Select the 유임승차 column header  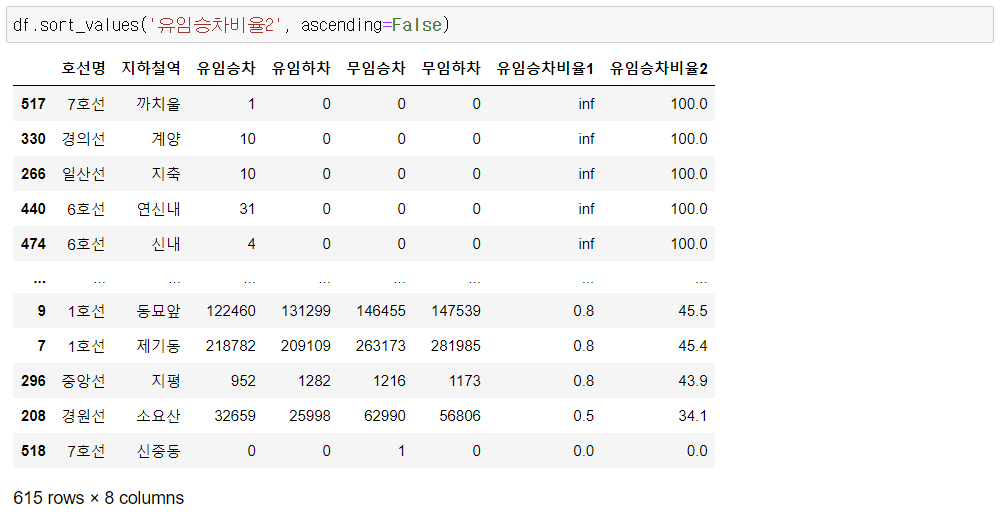click(226, 68)
